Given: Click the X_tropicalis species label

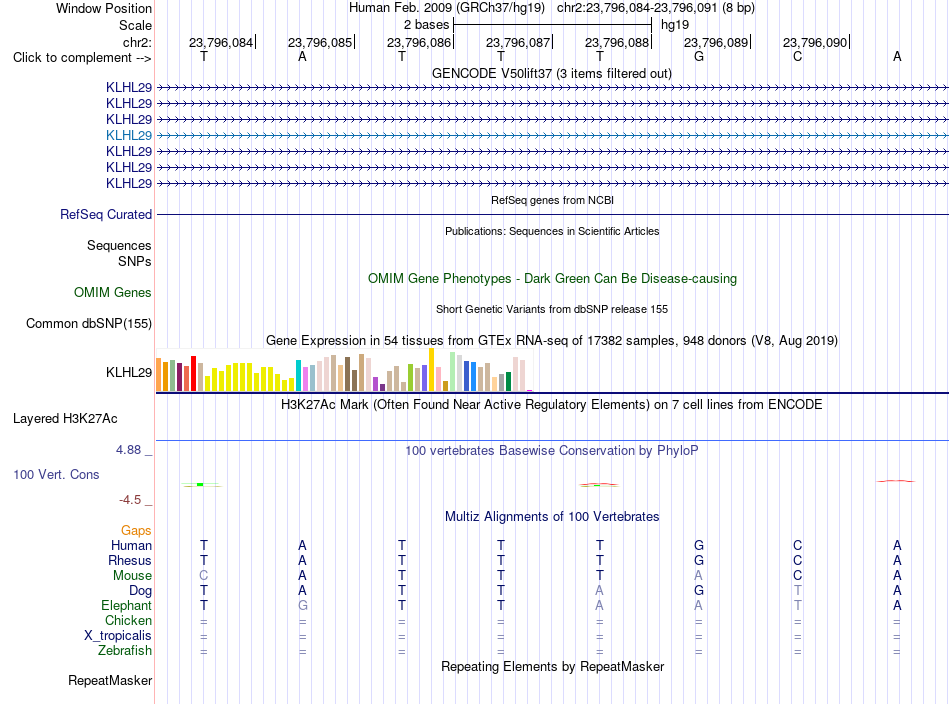Looking at the screenshot, I should click(x=118, y=636).
